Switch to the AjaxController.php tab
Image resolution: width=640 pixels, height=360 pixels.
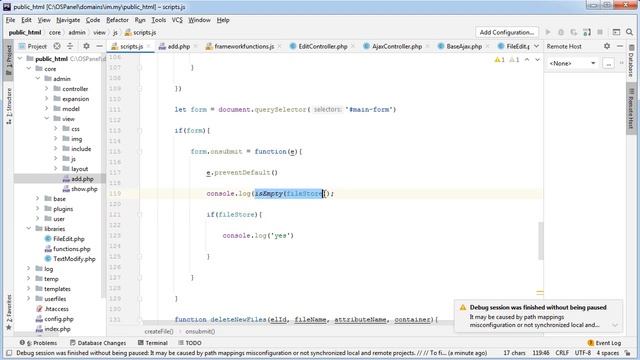[397, 47]
